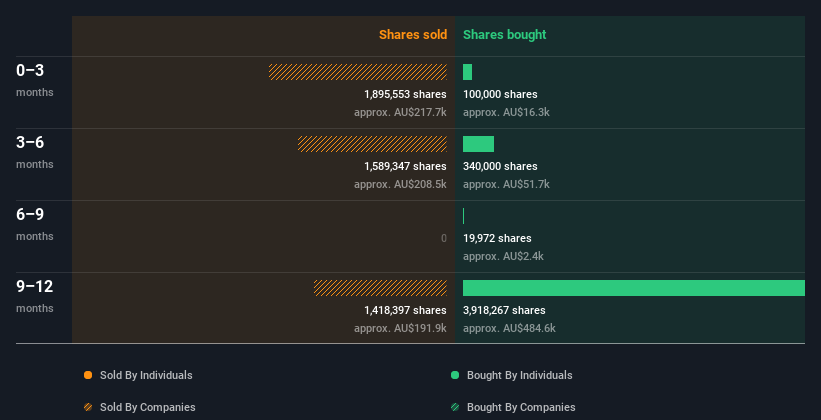Click the 9–12 months sold hatched bar
The image size is (821, 420).
point(380,288)
